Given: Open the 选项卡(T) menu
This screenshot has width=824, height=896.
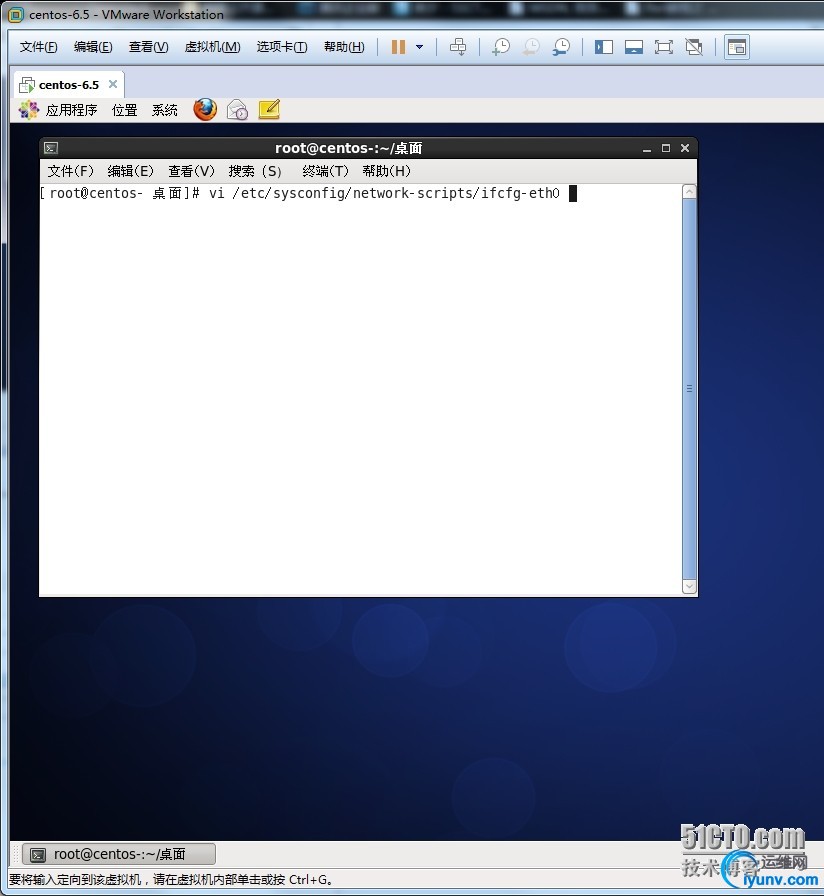Looking at the screenshot, I should coord(282,47).
